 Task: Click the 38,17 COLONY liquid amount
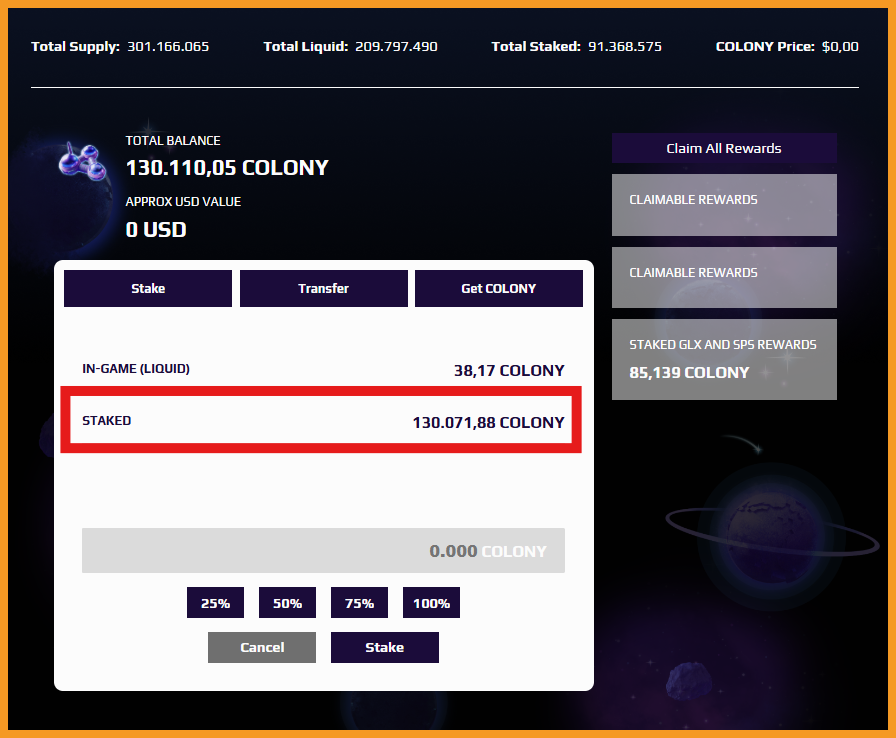509,371
